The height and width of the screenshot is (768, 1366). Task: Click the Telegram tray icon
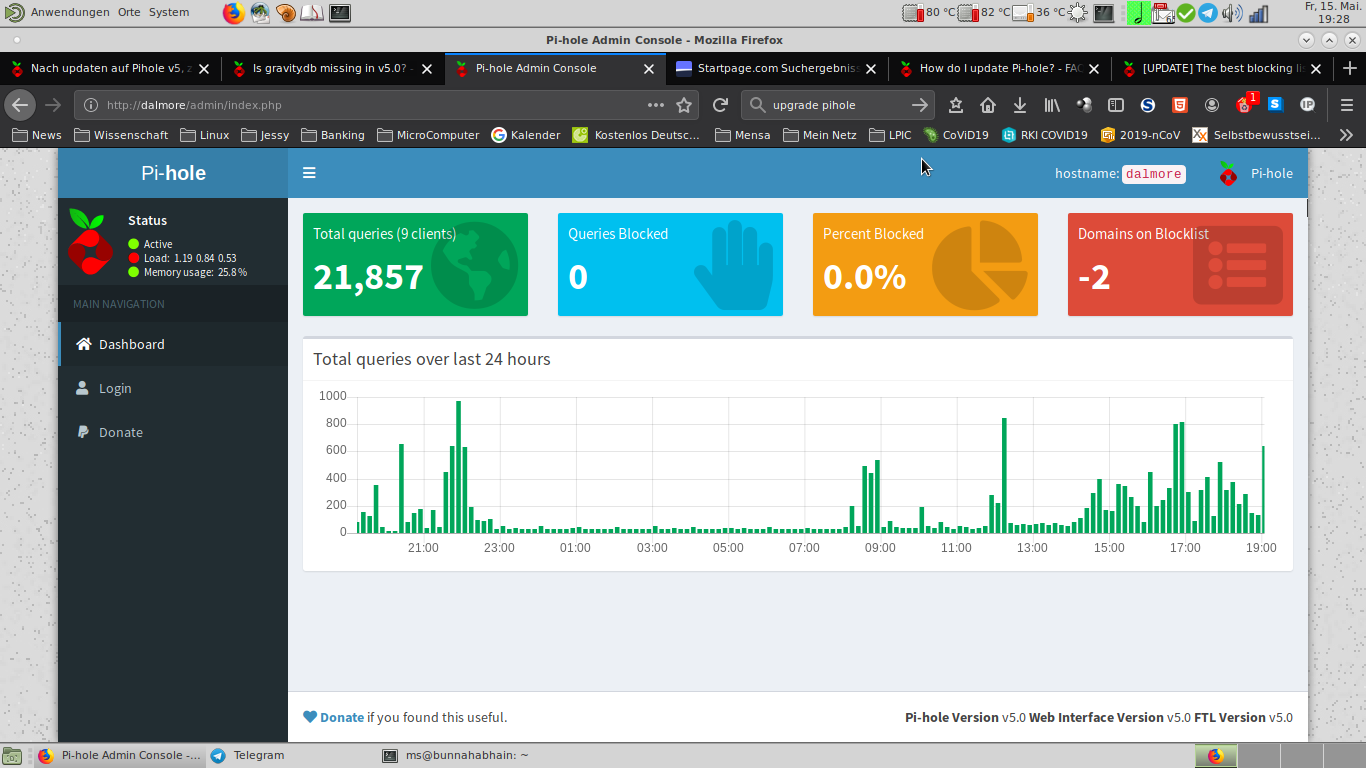click(1208, 13)
